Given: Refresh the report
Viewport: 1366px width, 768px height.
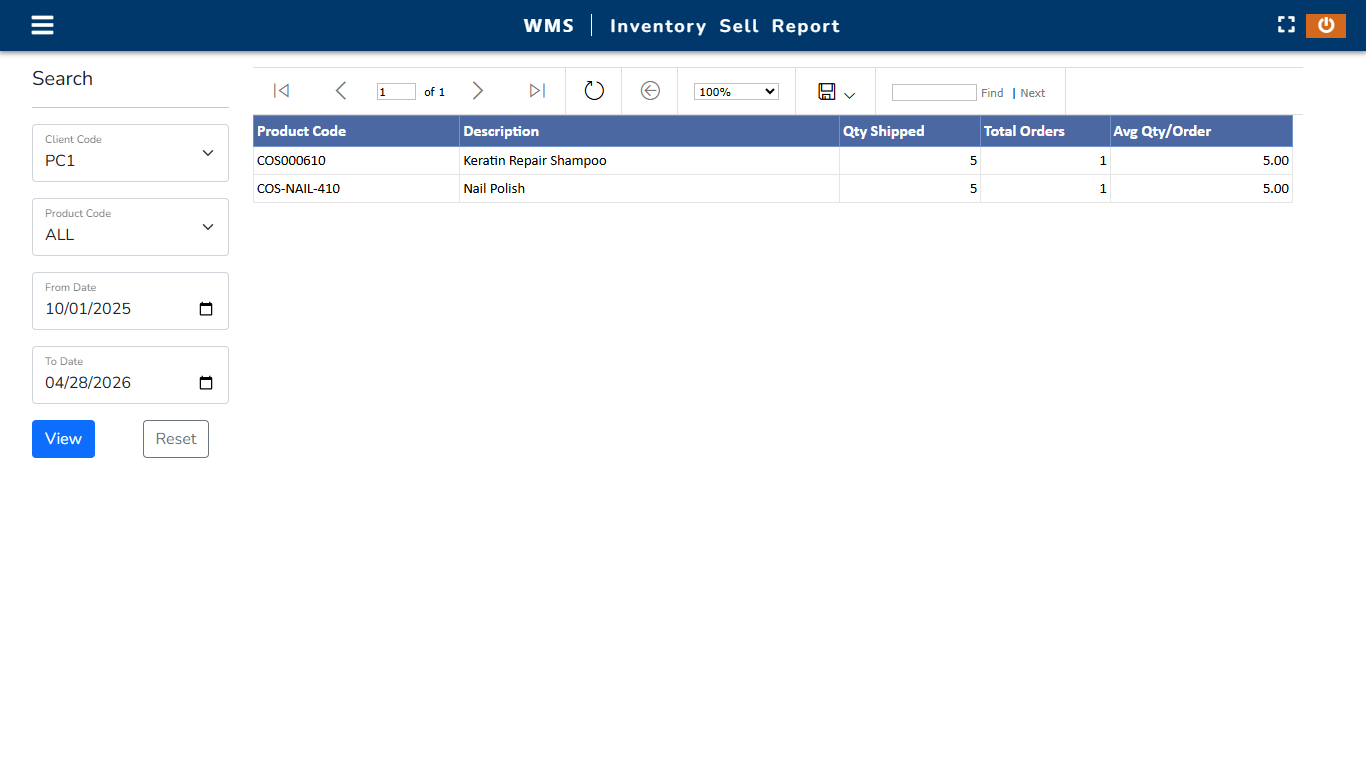Looking at the screenshot, I should click(594, 91).
